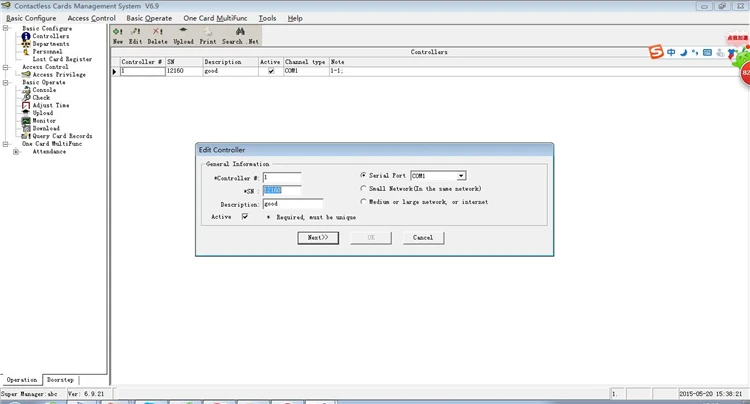
Task: Open the One Card MultiFunc menu
Action: point(215,18)
